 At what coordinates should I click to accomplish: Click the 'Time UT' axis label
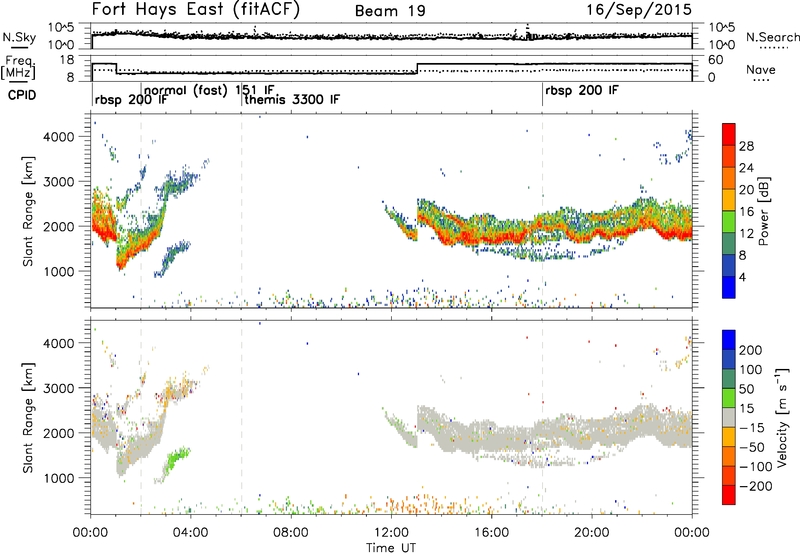391,547
